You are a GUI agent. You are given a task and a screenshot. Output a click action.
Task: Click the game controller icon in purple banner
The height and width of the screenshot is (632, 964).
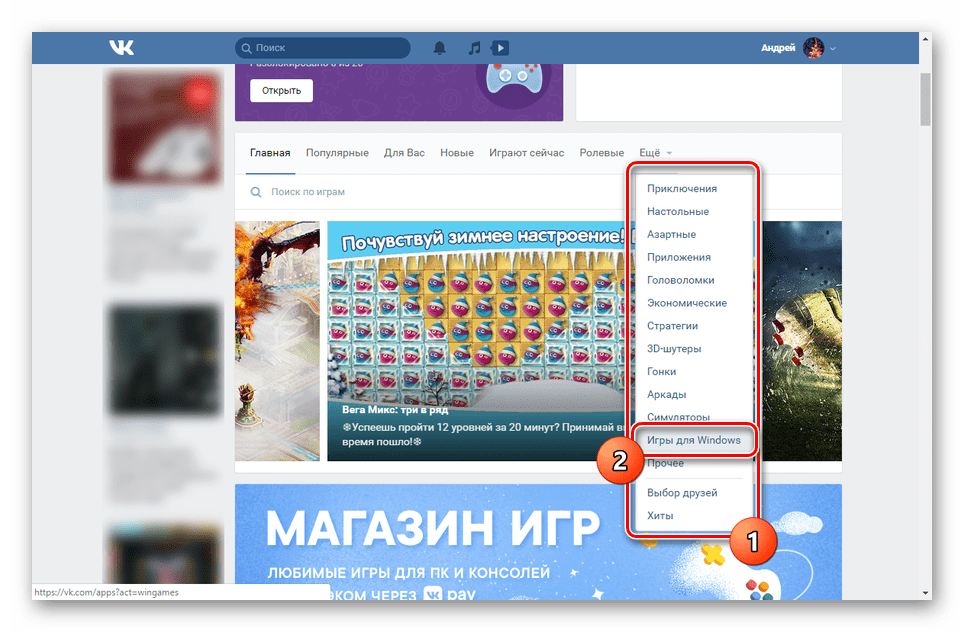tap(514, 81)
